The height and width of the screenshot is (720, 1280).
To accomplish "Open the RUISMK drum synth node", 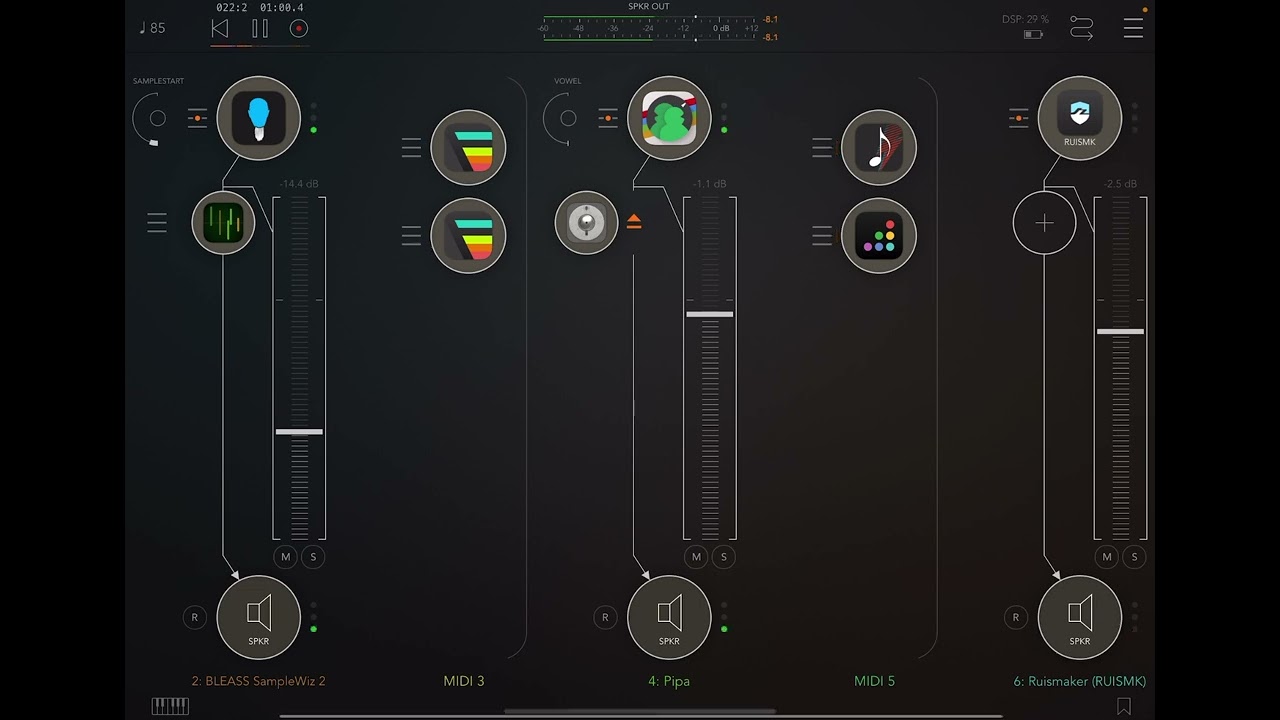I will [x=1080, y=118].
